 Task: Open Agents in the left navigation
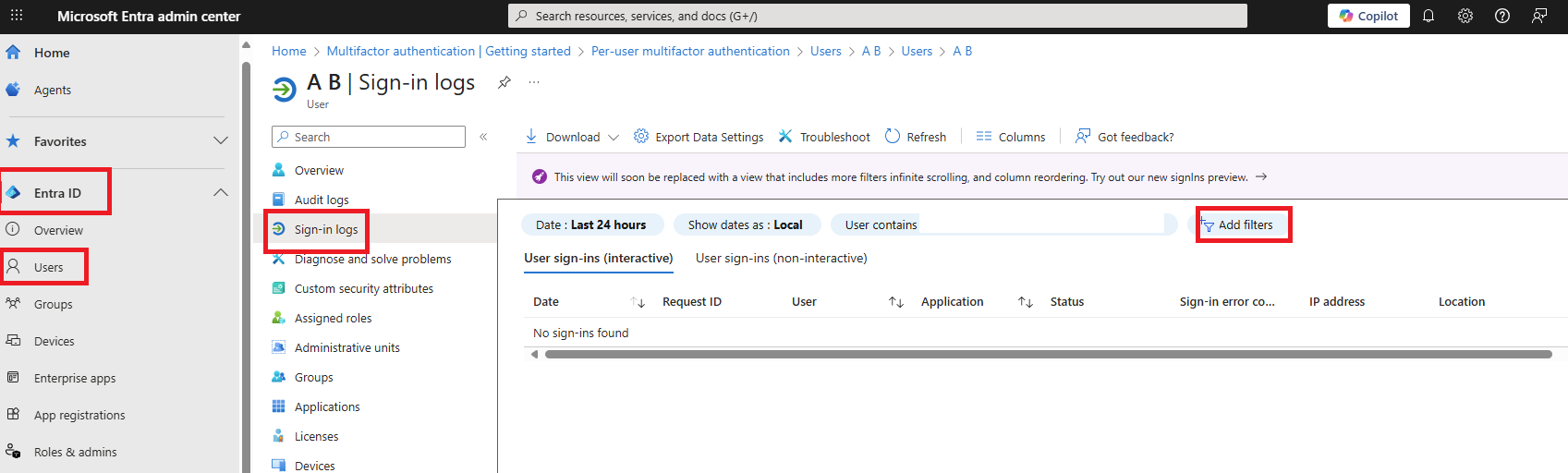[x=53, y=90]
